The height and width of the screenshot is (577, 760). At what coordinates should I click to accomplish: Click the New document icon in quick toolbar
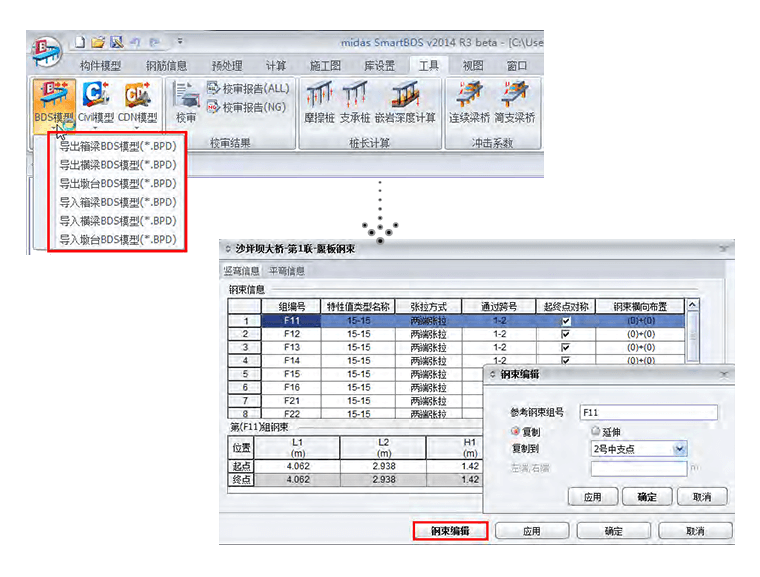point(80,43)
